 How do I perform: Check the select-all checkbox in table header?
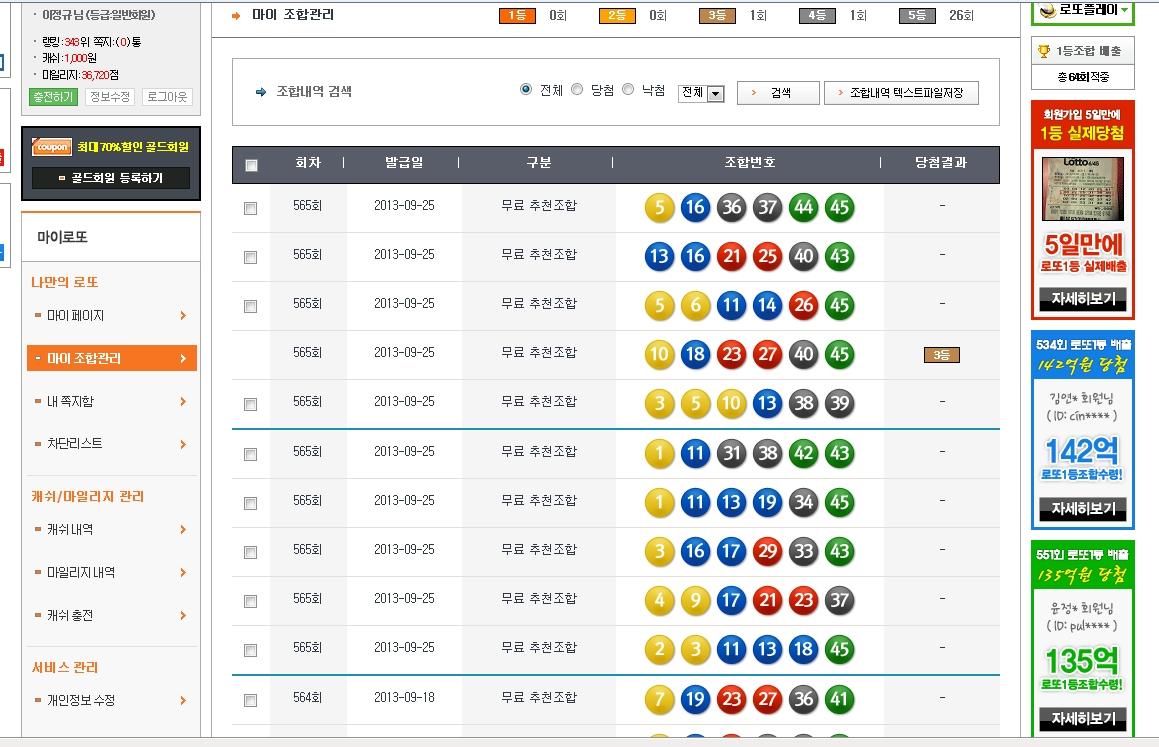[x=251, y=165]
